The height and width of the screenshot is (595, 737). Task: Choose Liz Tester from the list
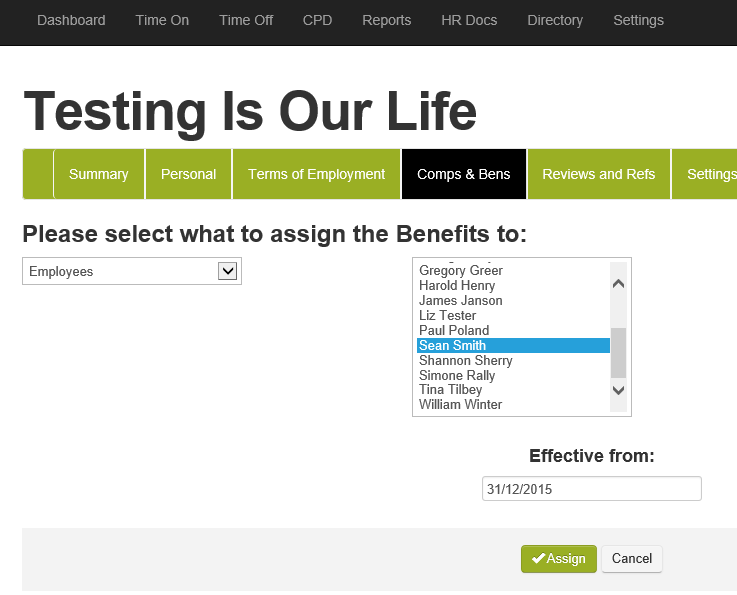coord(447,316)
